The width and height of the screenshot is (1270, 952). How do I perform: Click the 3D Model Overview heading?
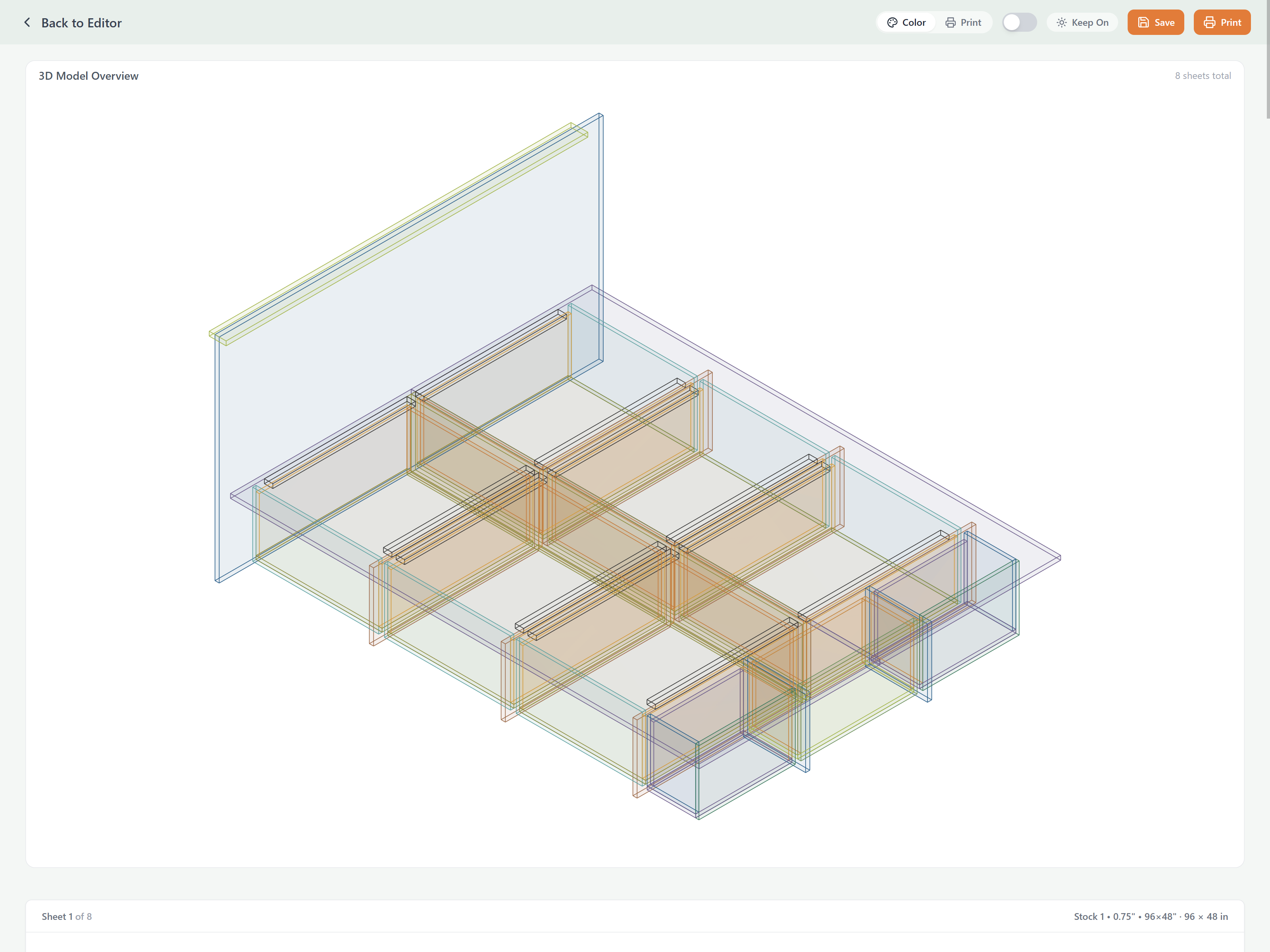[x=89, y=75]
